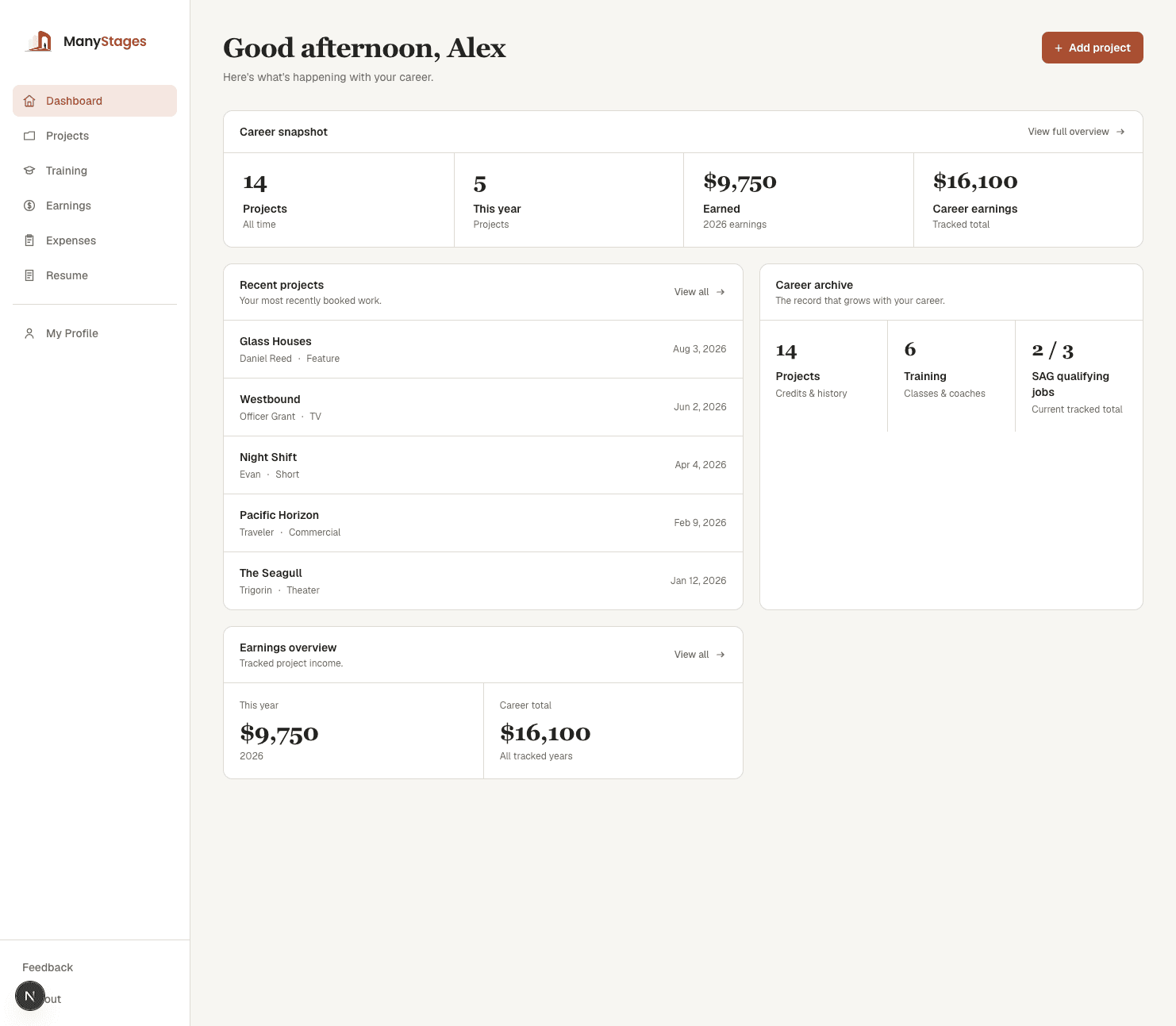This screenshot has width=1176, height=1026.
Task: Click the plus icon in Add project
Action: pos(1058,48)
